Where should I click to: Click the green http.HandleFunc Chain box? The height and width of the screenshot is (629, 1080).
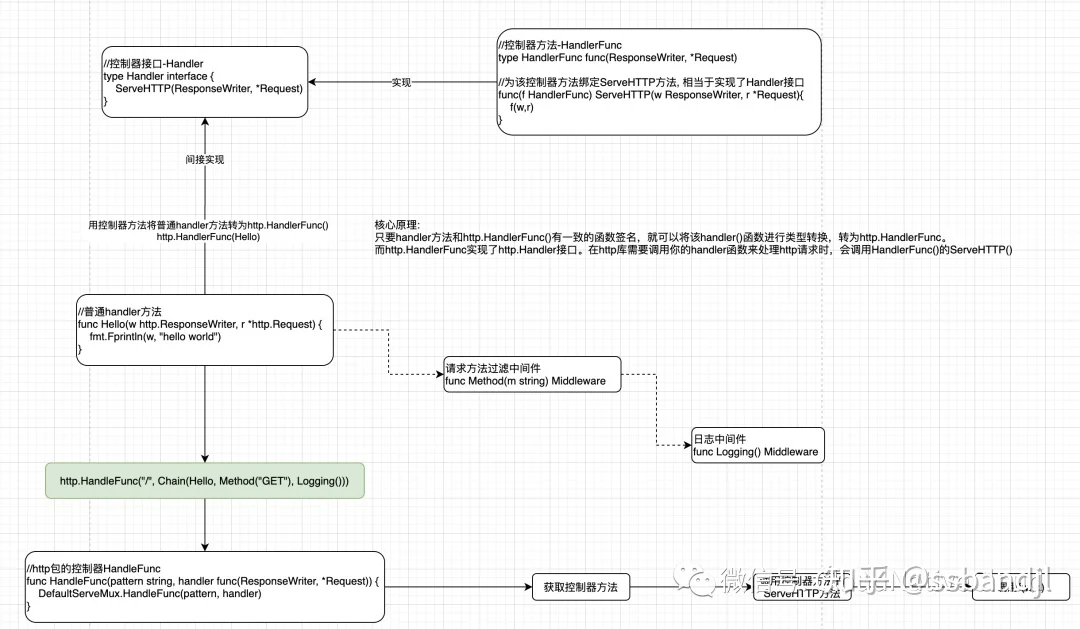[x=205, y=481]
